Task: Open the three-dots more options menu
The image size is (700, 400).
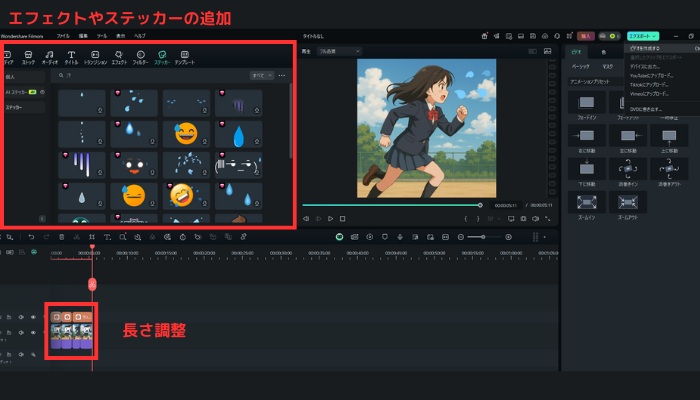Action: tap(282, 75)
